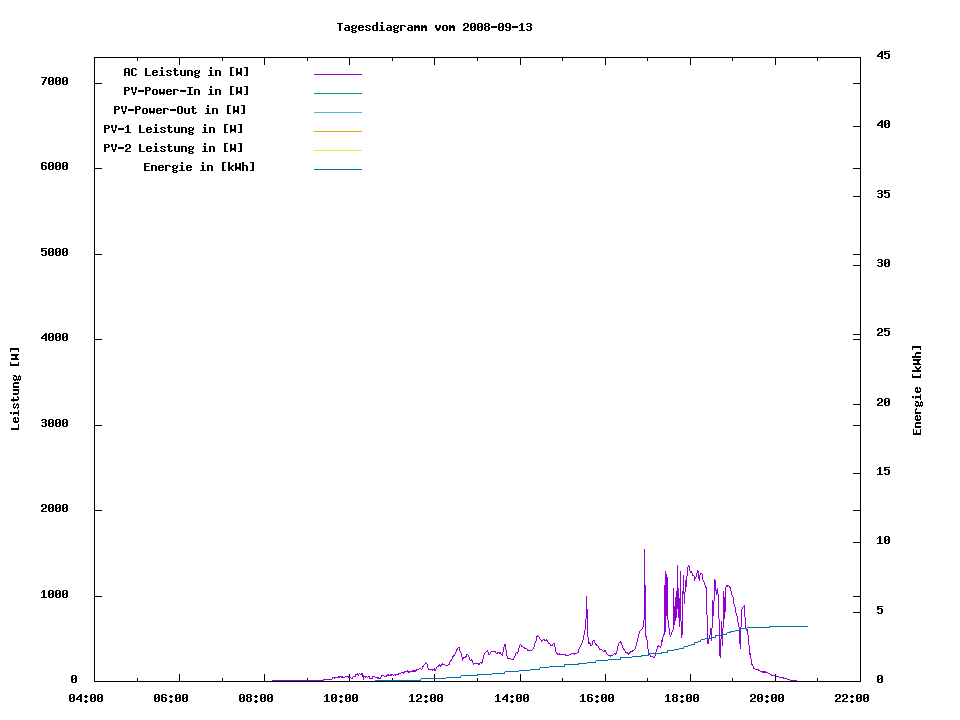Click the 04:00 label at axis start
960x720 pixels.
[86, 698]
